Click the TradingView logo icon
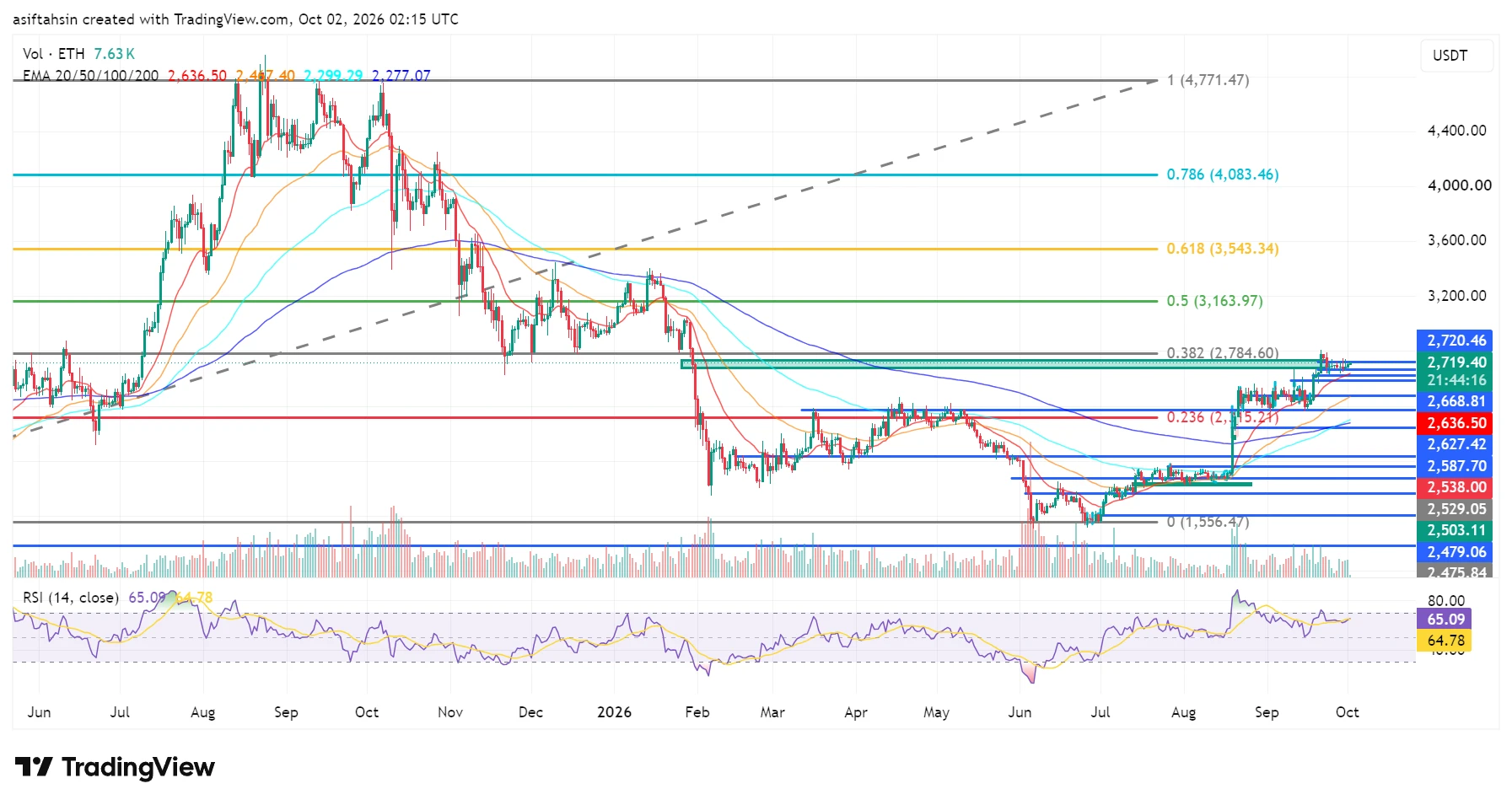This screenshot has height=805, width=1512. pyautogui.click(x=34, y=767)
